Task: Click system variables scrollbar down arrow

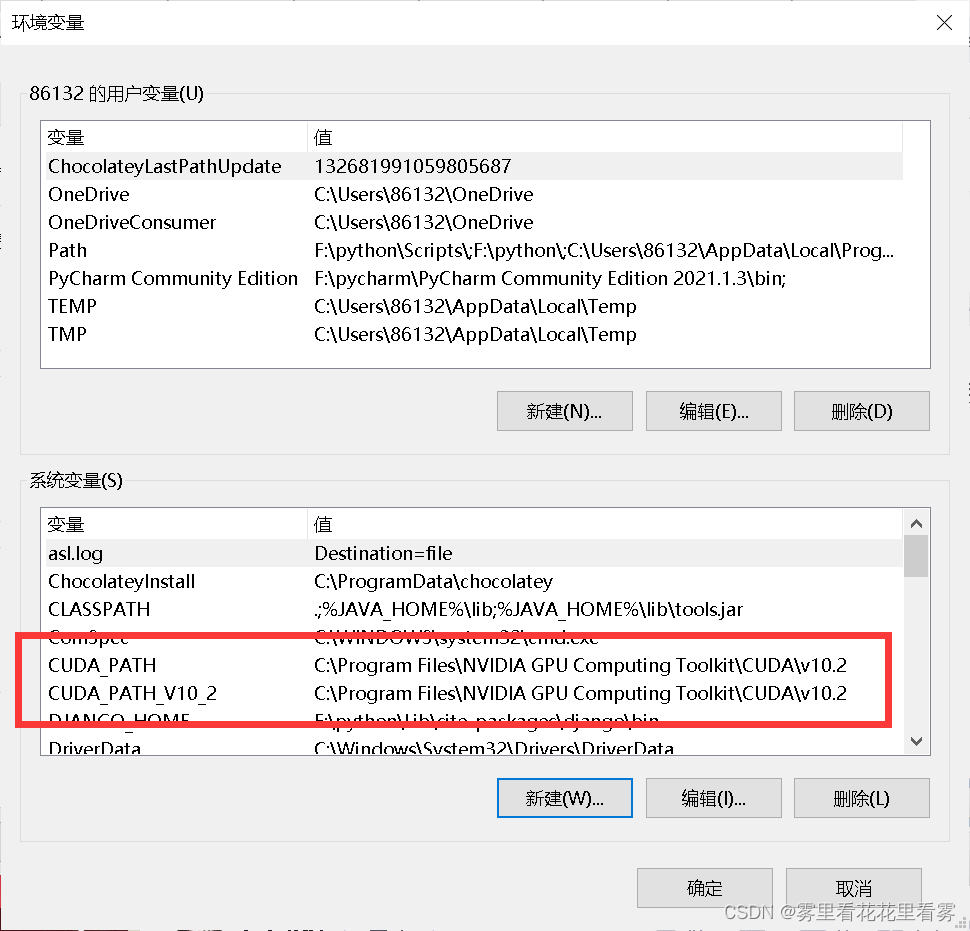Action: pyautogui.click(x=916, y=741)
